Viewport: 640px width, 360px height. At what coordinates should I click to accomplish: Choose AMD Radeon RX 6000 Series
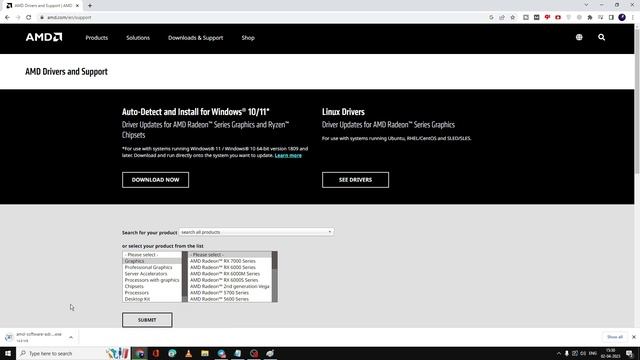point(230,267)
